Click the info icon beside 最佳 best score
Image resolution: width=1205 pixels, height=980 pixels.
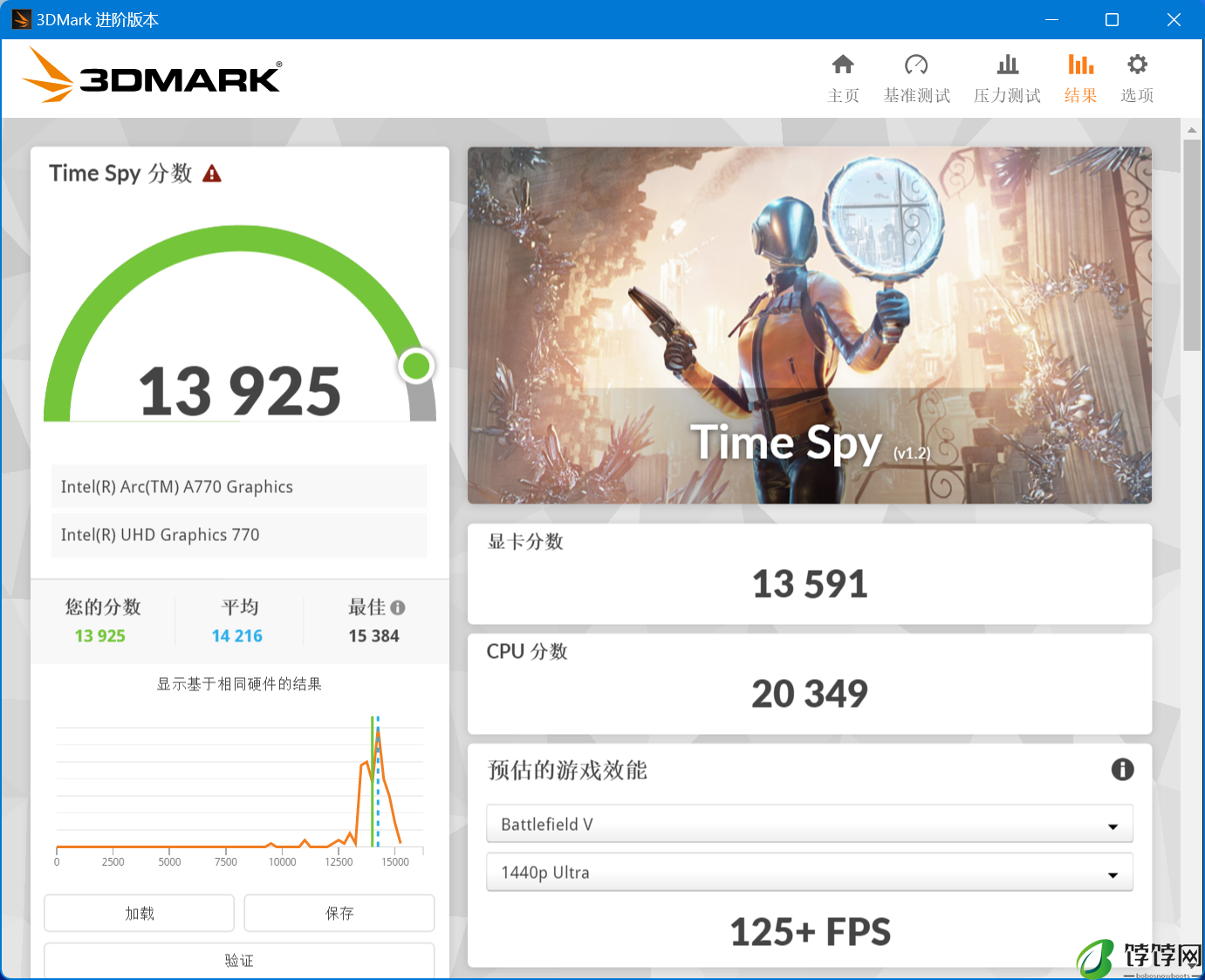coord(398,607)
